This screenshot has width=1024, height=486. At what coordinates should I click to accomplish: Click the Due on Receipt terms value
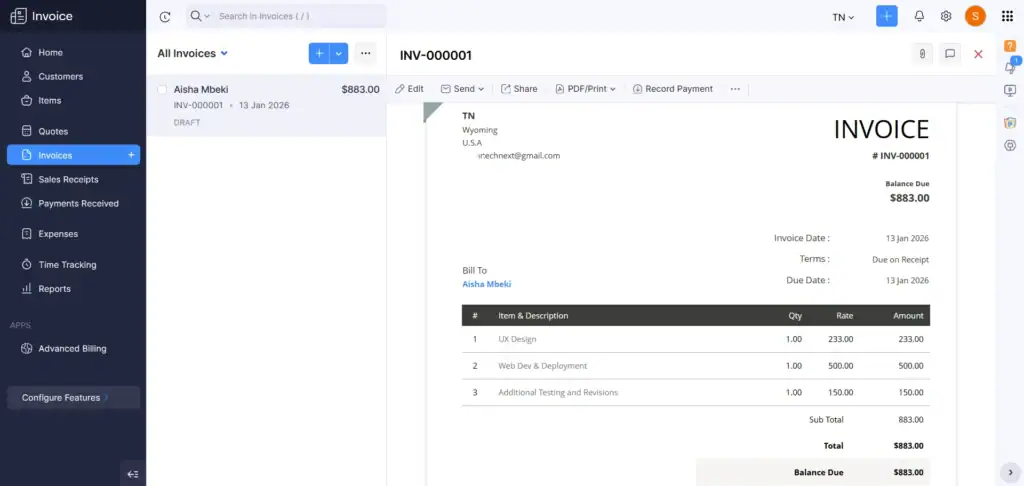click(901, 260)
